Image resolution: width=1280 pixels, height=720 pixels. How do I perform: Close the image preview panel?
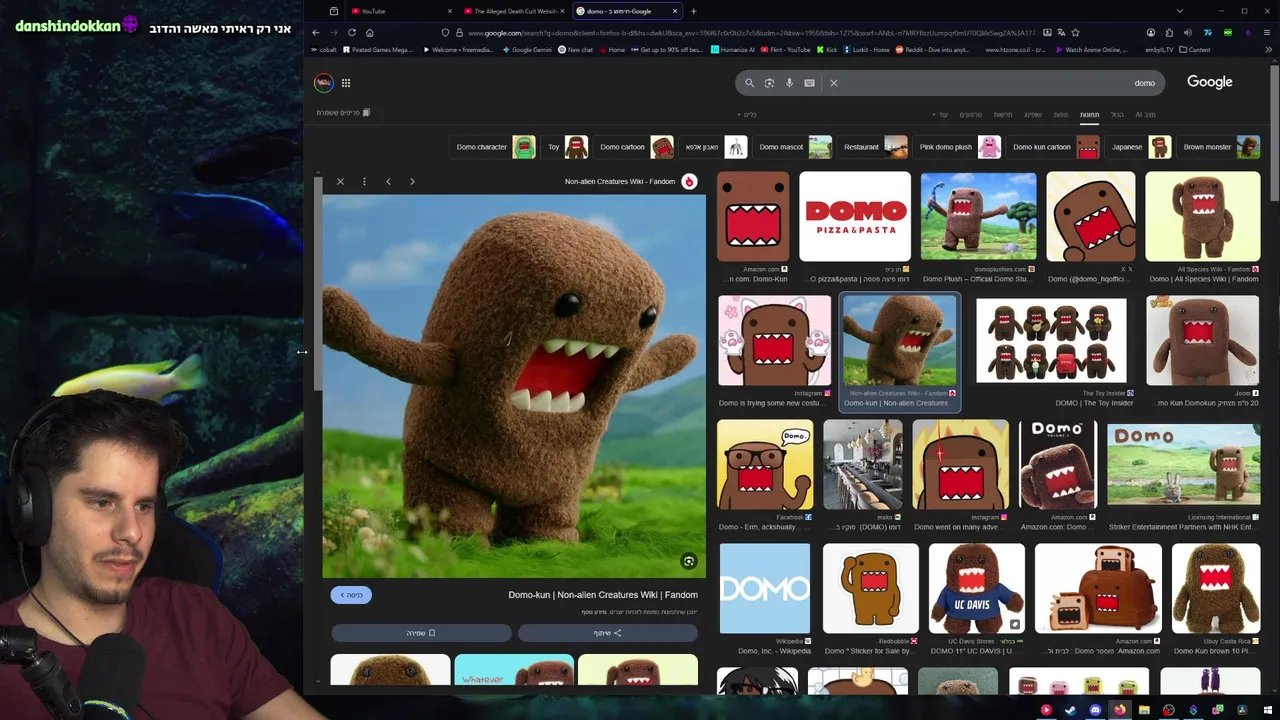point(340,182)
